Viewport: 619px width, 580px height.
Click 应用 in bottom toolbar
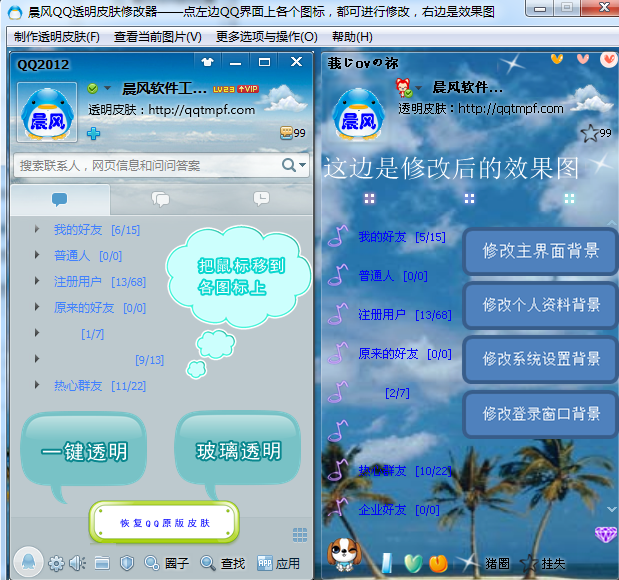(x=278, y=563)
